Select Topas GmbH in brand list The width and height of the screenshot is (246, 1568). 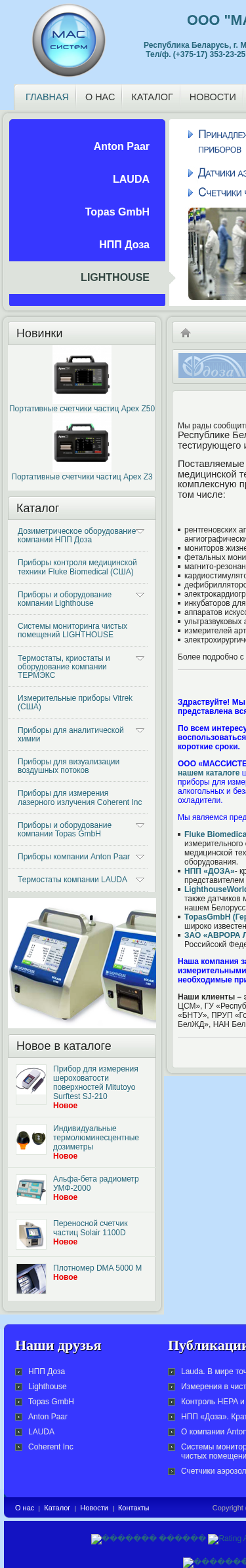click(117, 212)
